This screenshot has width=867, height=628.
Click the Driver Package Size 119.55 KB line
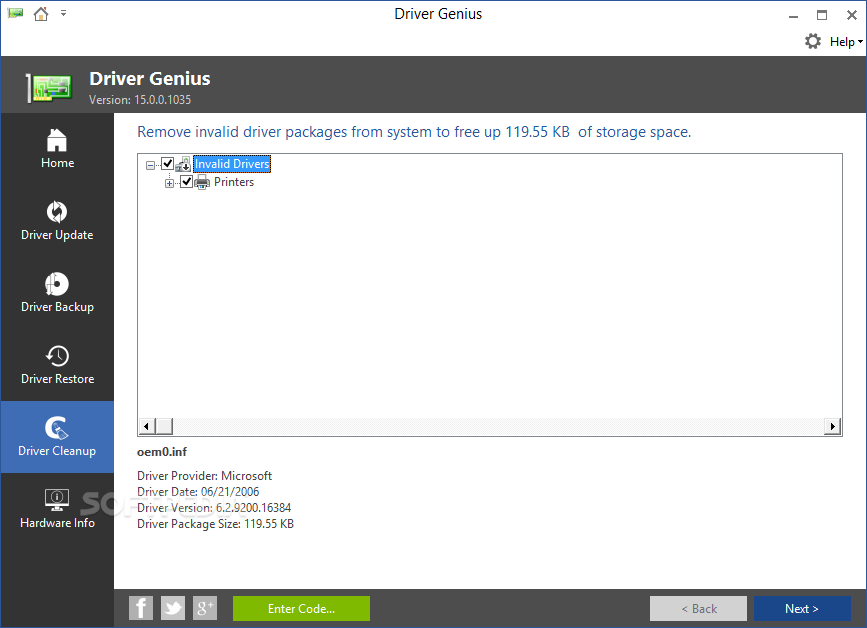tap(216, 524)
